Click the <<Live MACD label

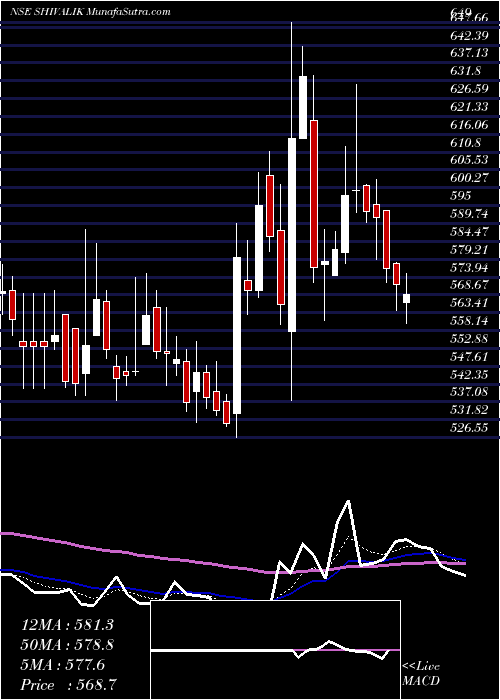pyautogui.click(x=421, y=674)
